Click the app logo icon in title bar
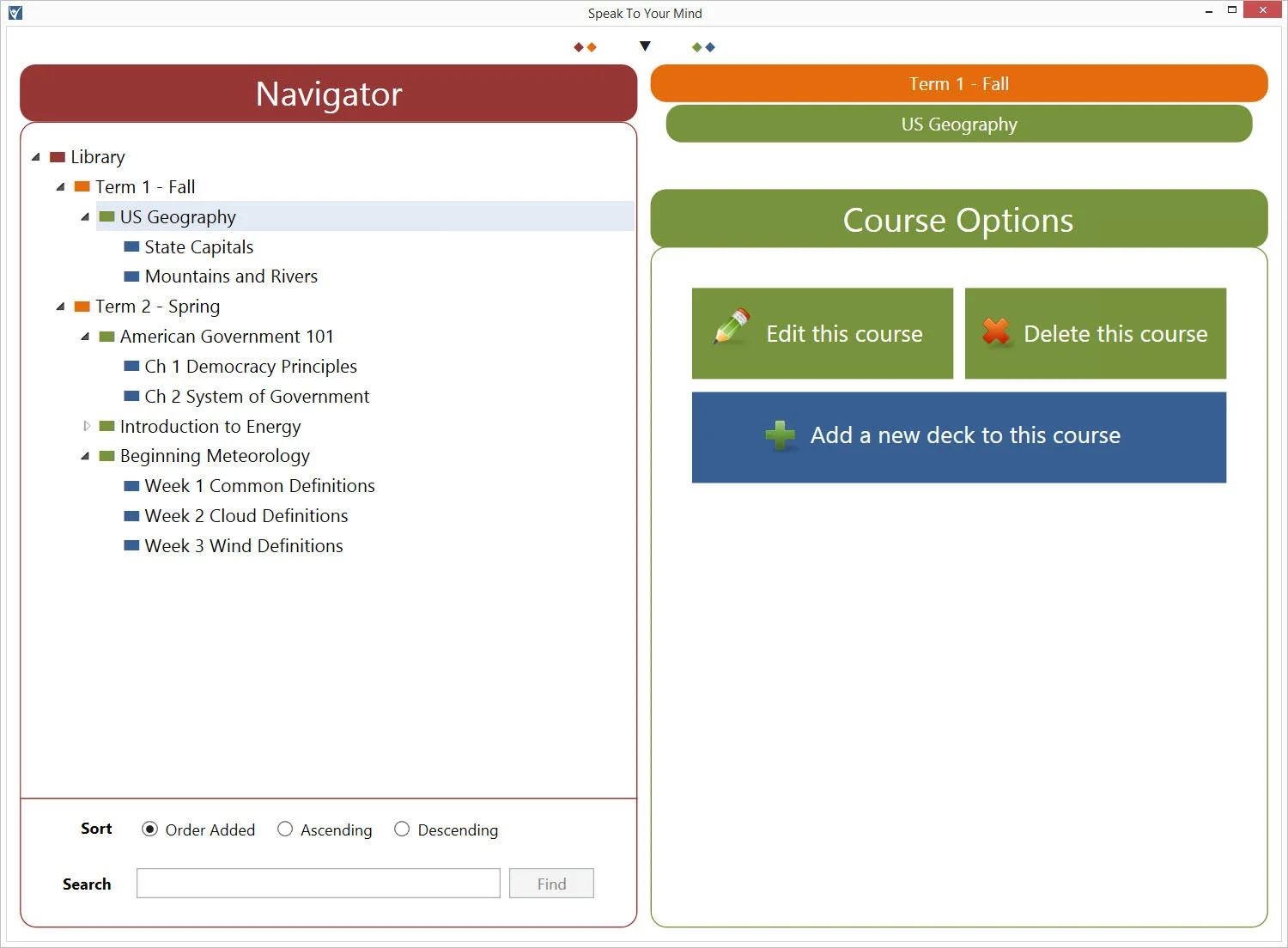The image size is (1288, 948). (x=15, y=13)
